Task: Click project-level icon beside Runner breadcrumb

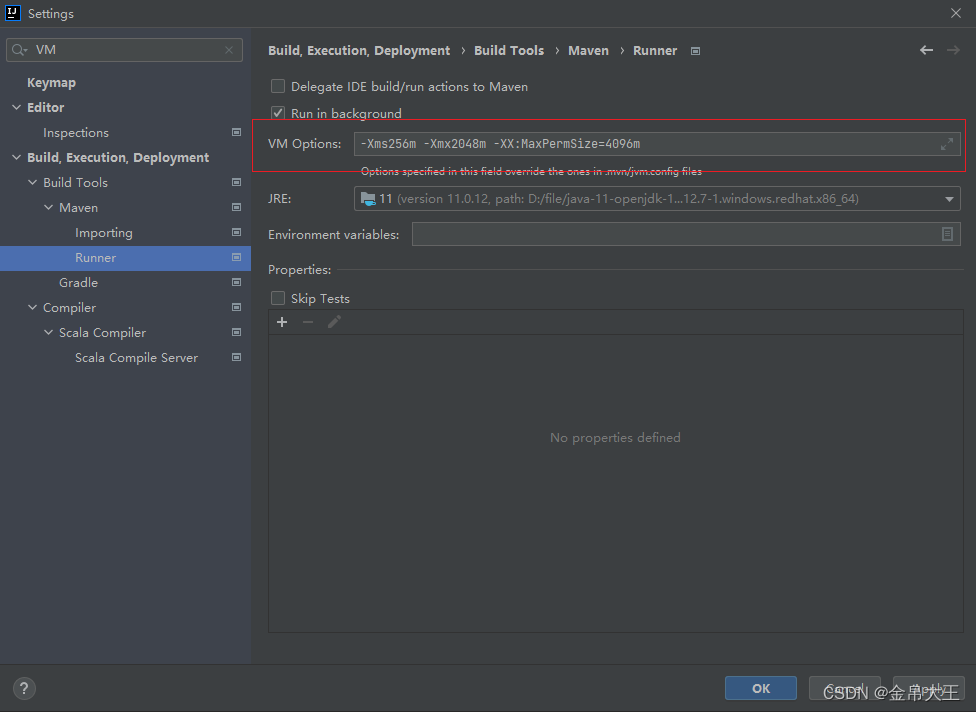Action: (x=695, y=51)
